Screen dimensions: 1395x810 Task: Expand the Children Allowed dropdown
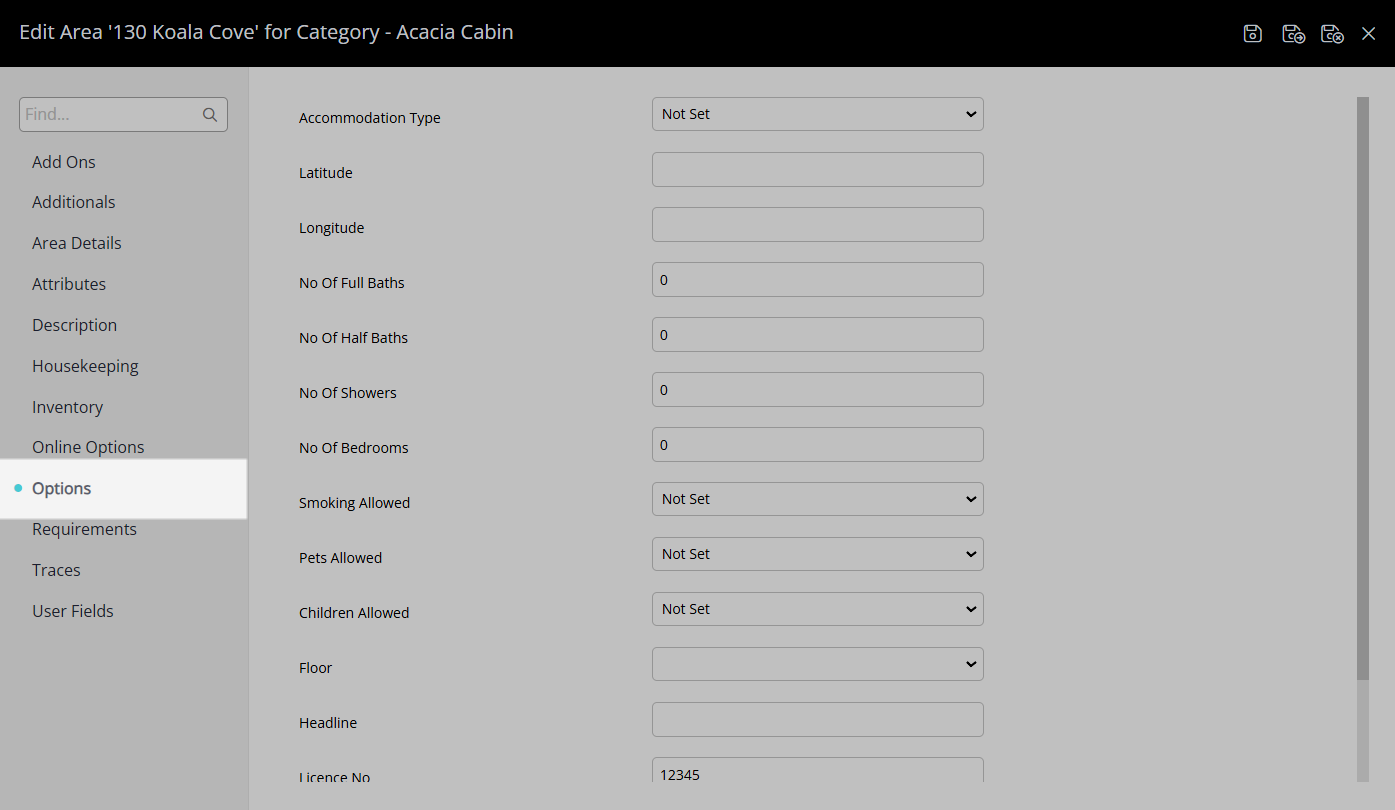point(818,609)
